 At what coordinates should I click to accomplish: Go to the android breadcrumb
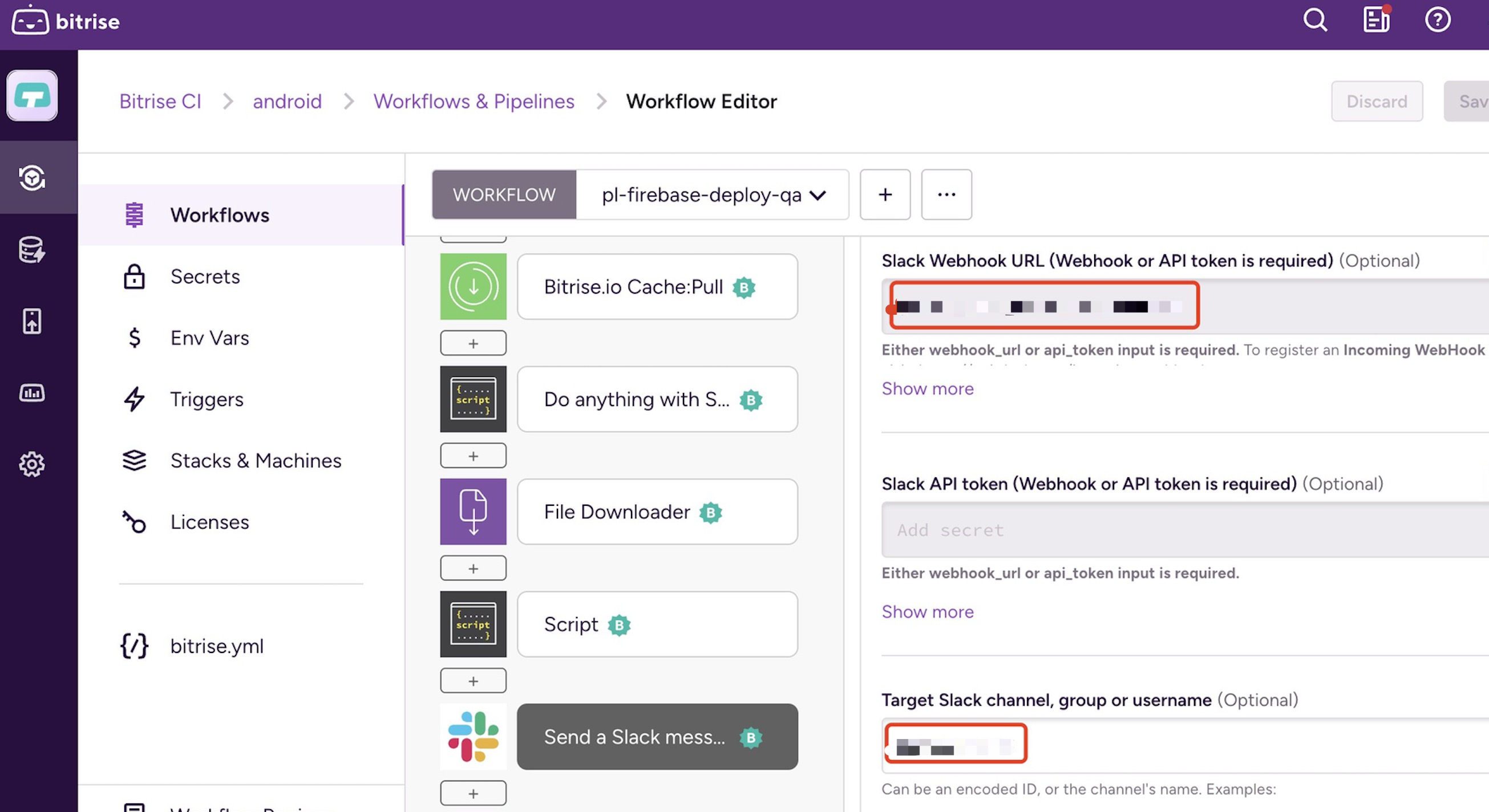(288, 101)
